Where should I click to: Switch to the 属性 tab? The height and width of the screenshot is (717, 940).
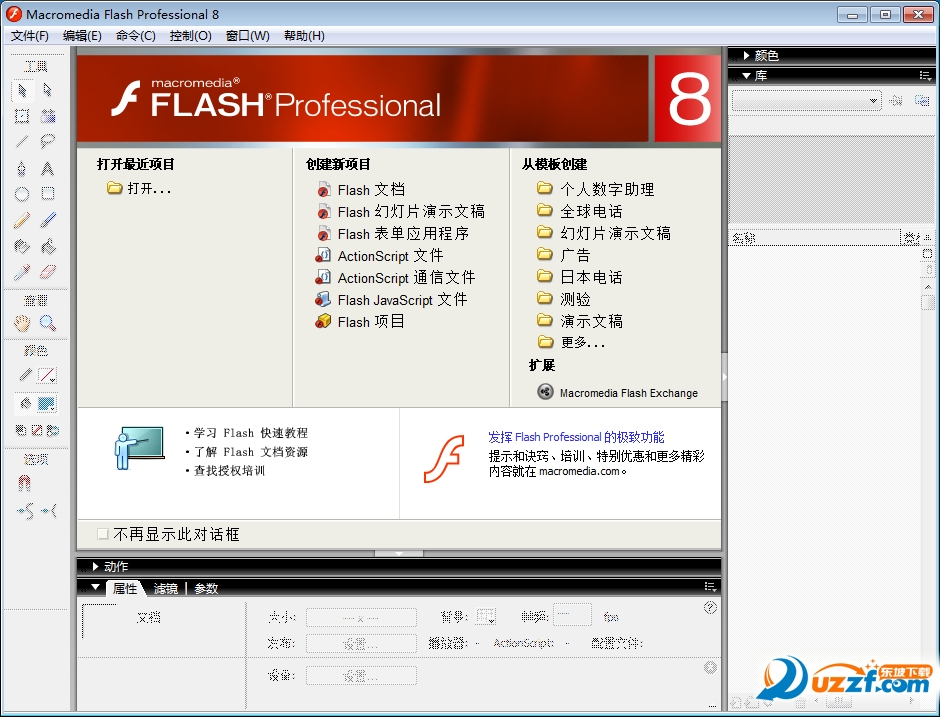coord(125,589)
